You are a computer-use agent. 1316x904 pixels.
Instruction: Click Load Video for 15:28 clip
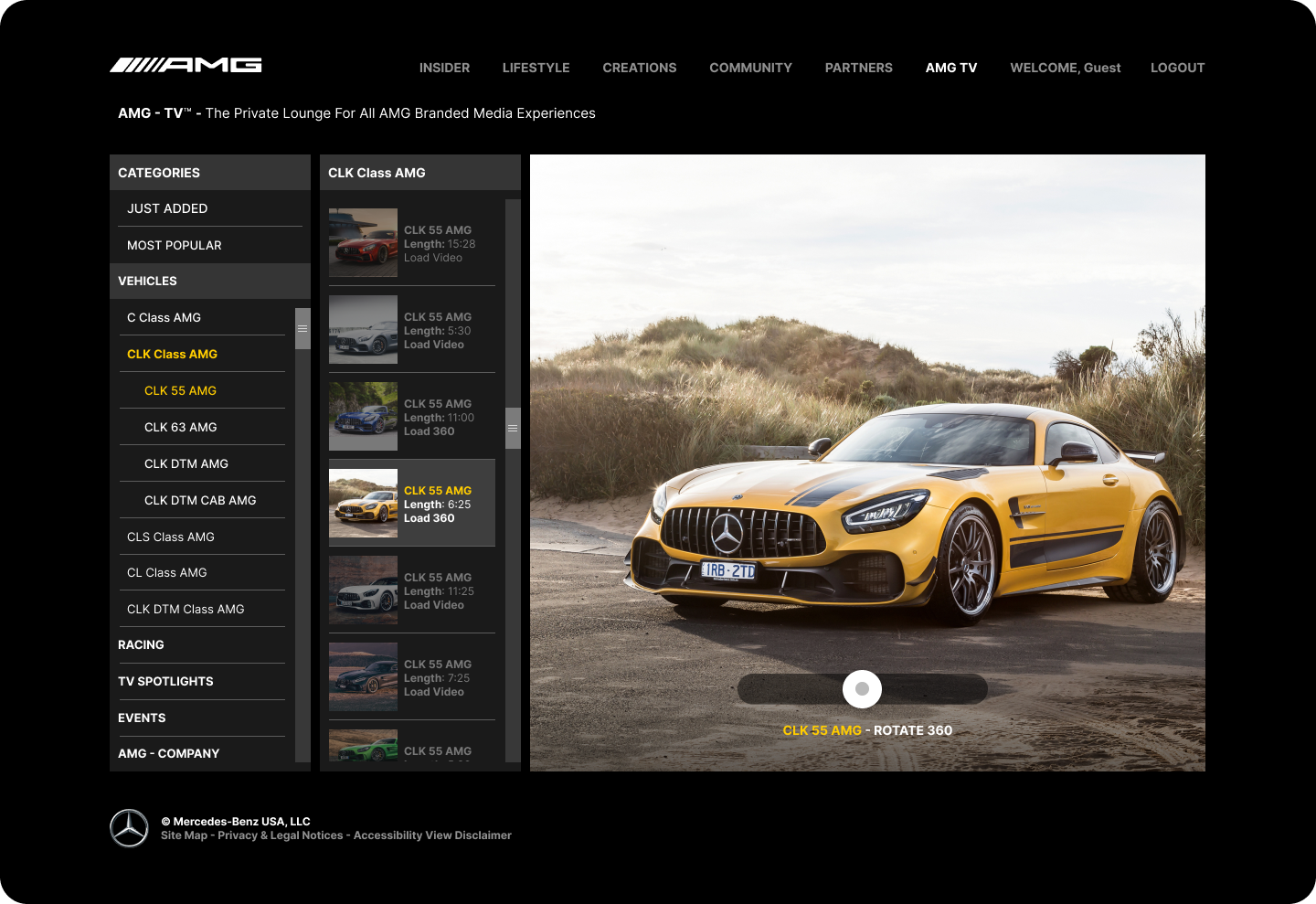point(433,258)
